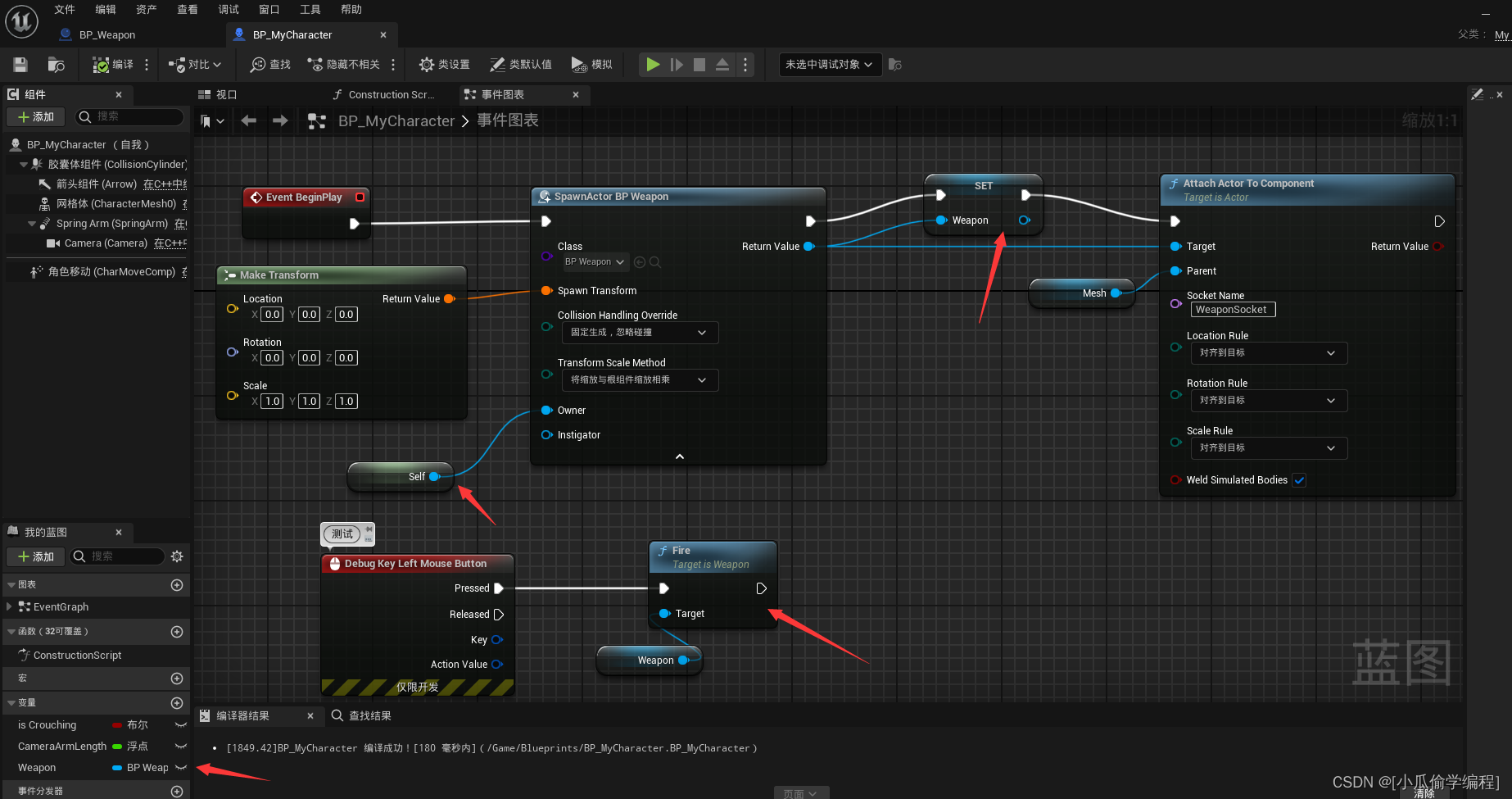Open the 文件 menu
Screen dimensions: 1512x799
click(65, 10)
